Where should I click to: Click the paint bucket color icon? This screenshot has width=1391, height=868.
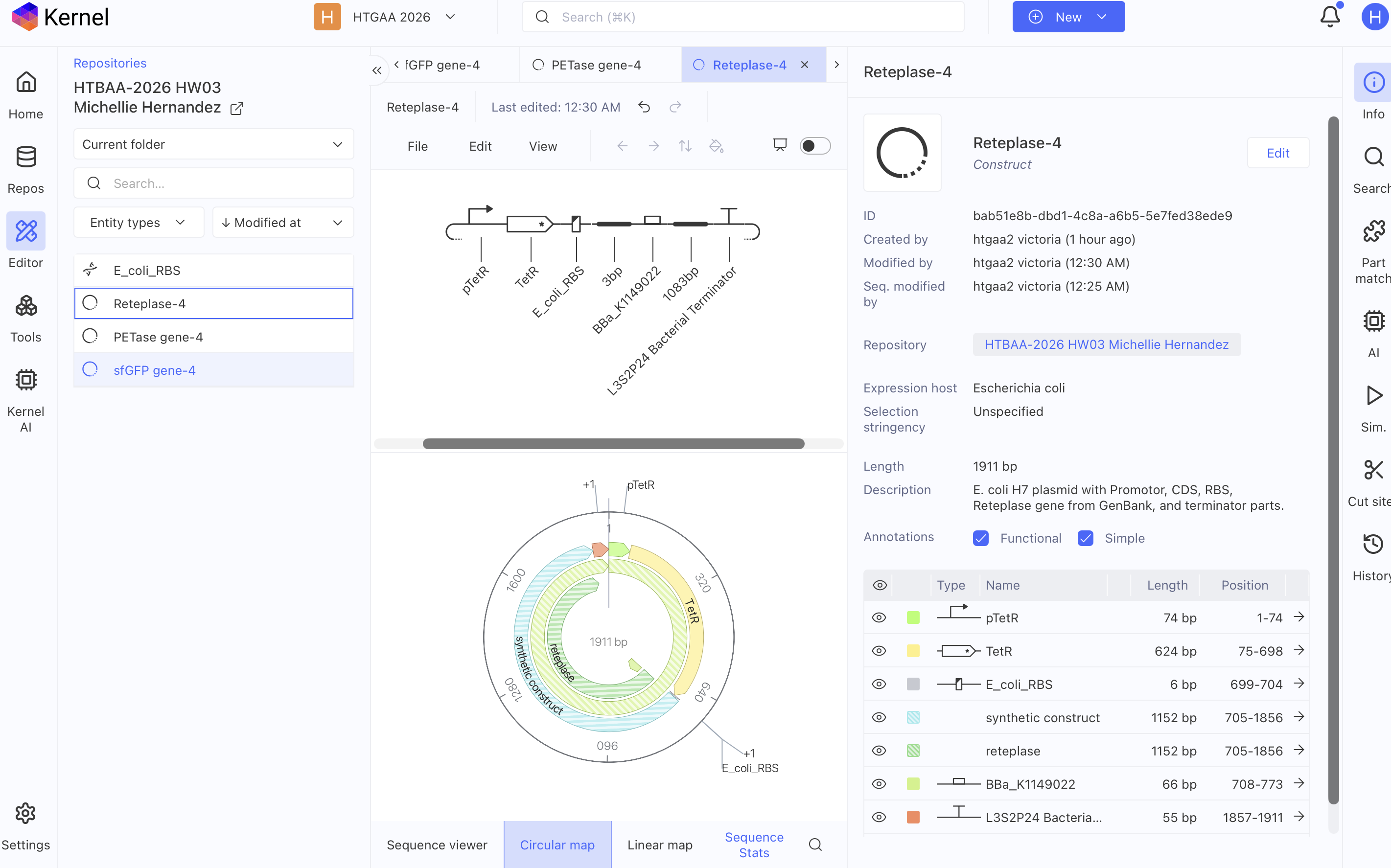pyautogui.click(x=716, y=146)
